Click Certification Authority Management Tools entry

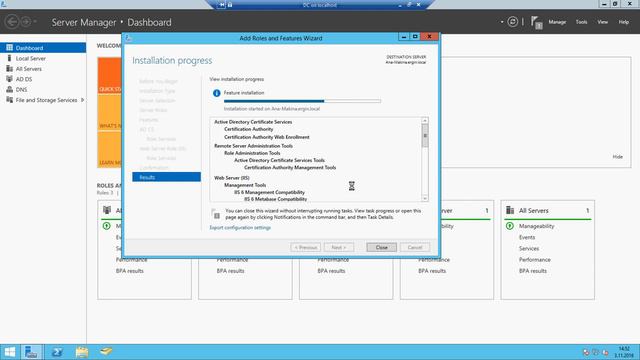(x=290, y=167)
